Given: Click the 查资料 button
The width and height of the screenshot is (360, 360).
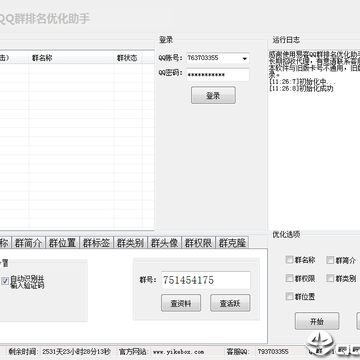Looking at the screenshot, I should pos(181,303).
